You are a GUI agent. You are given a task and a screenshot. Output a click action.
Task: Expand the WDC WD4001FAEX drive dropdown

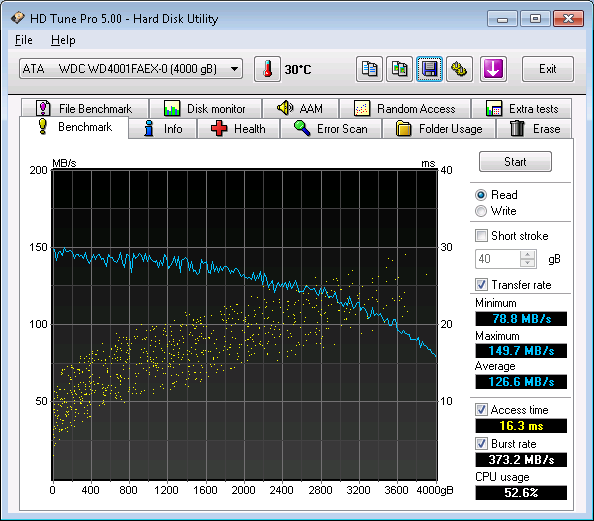coord(234,69)
